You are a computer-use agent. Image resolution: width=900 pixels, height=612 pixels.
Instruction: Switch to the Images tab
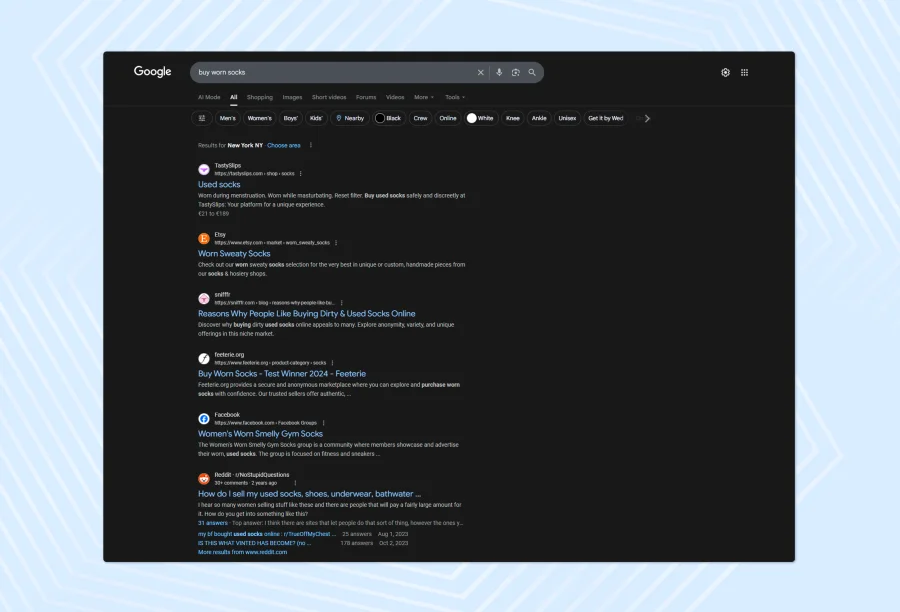292,97
